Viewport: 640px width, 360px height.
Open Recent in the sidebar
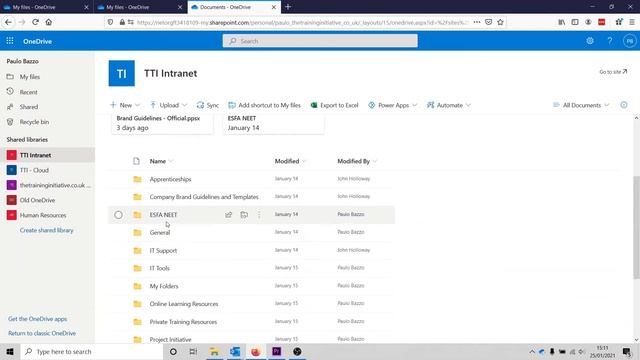pyautogui.click(x=29, y=92)
